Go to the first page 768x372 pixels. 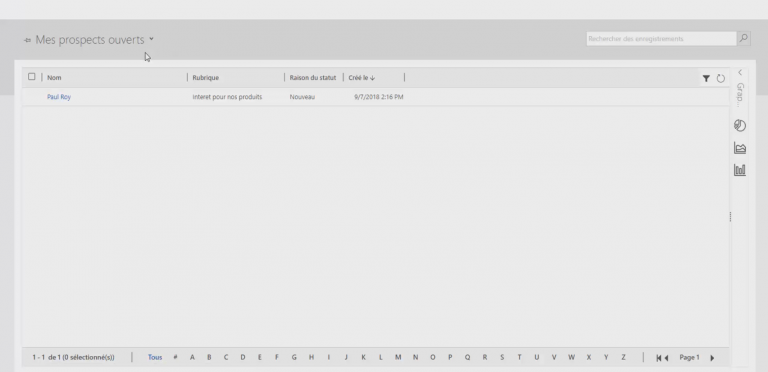coord(659,358)
